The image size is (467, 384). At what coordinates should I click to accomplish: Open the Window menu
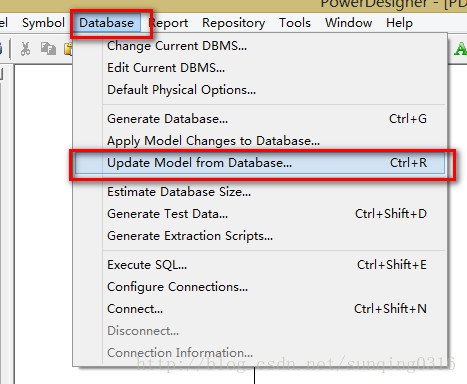pos(348,23)
